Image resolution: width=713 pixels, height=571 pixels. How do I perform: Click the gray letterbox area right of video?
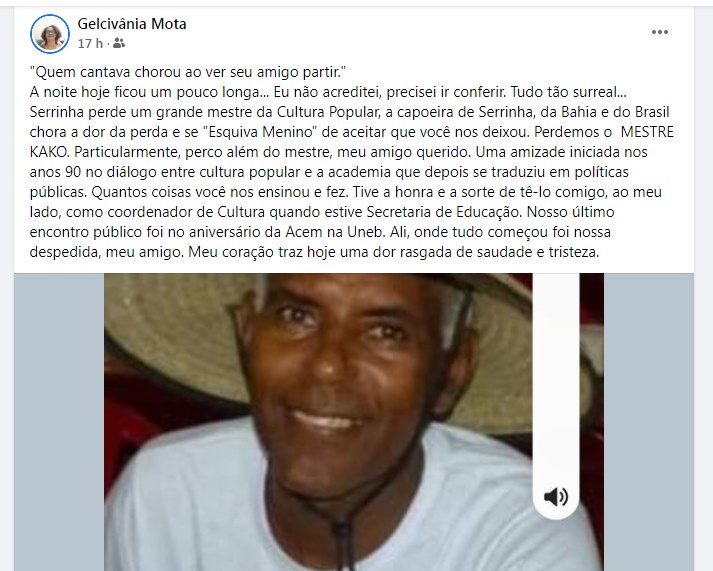649,422
